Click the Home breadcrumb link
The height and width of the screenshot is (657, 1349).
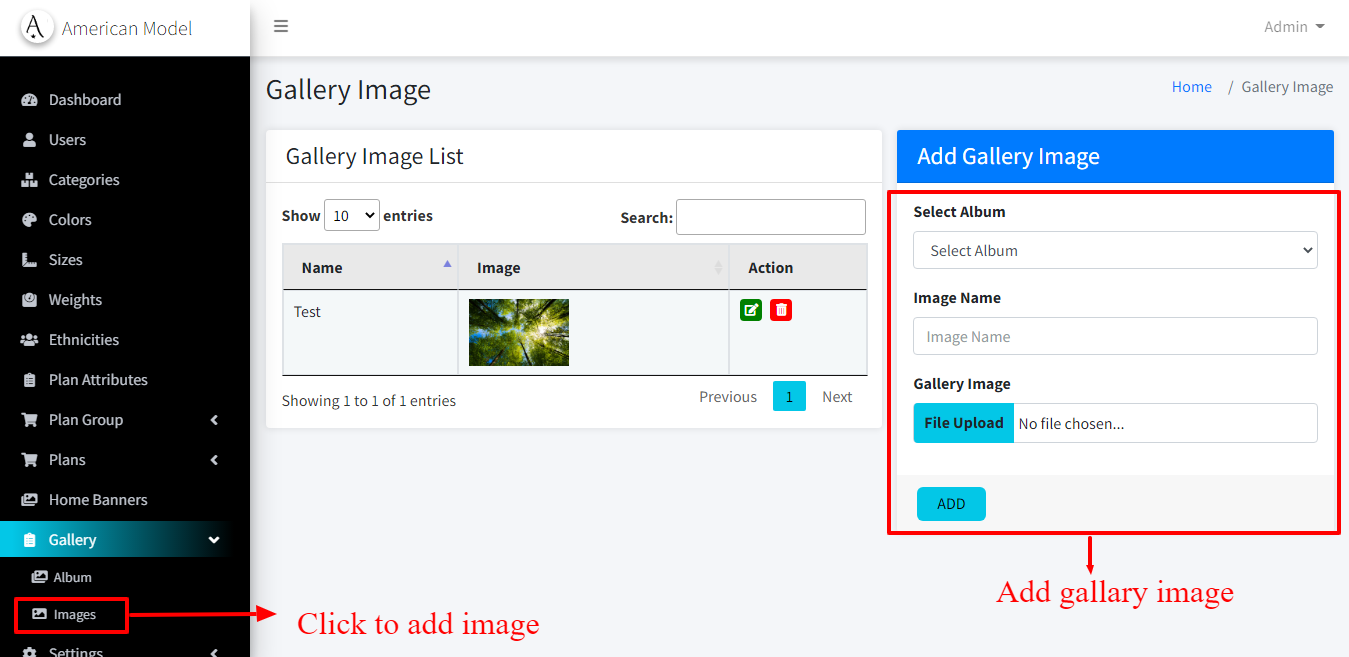click(1191, 87)
